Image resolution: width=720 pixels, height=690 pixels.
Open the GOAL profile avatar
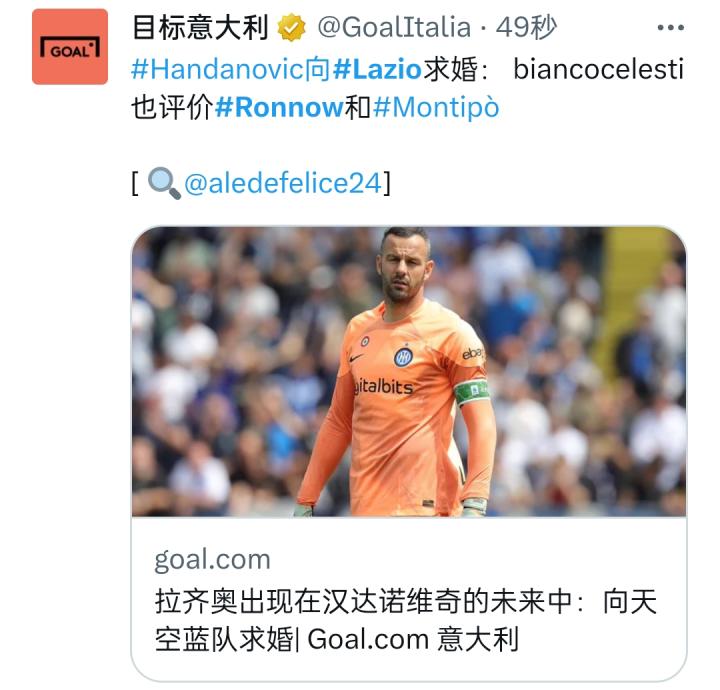point(70,47)
